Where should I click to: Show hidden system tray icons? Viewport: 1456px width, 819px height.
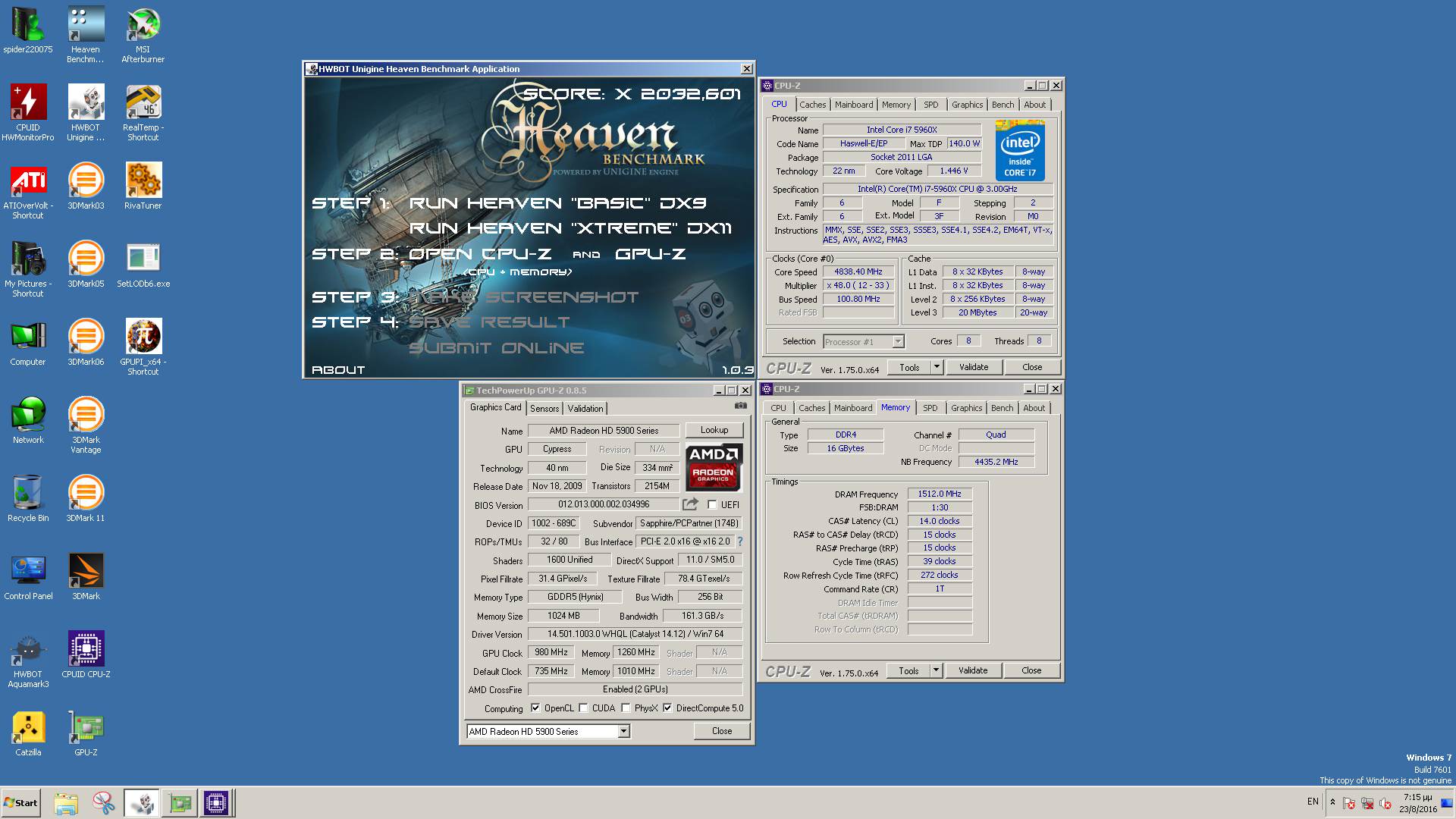(x=1332, y=802)
